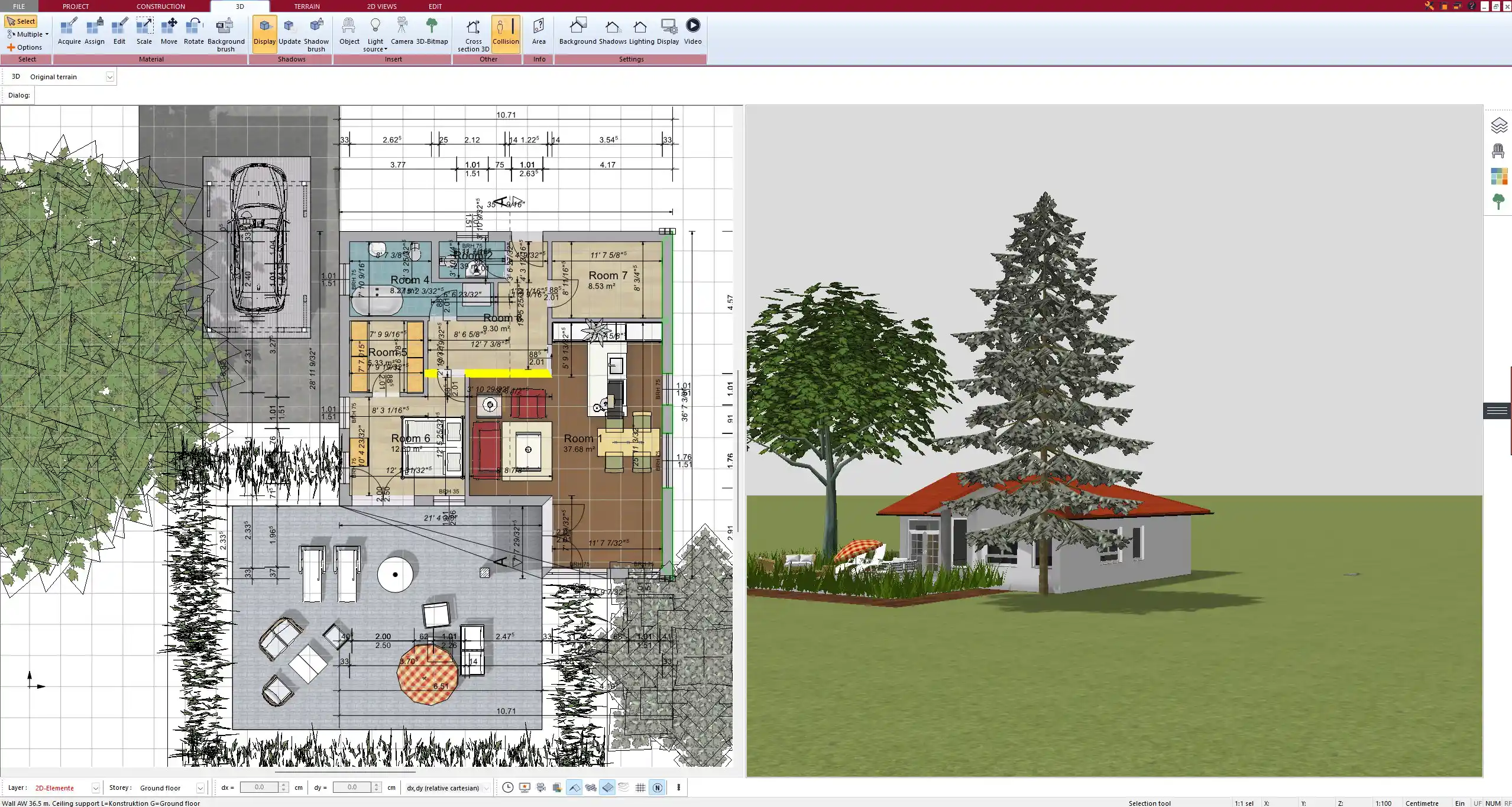Click the Select button

tap(21, 21)
